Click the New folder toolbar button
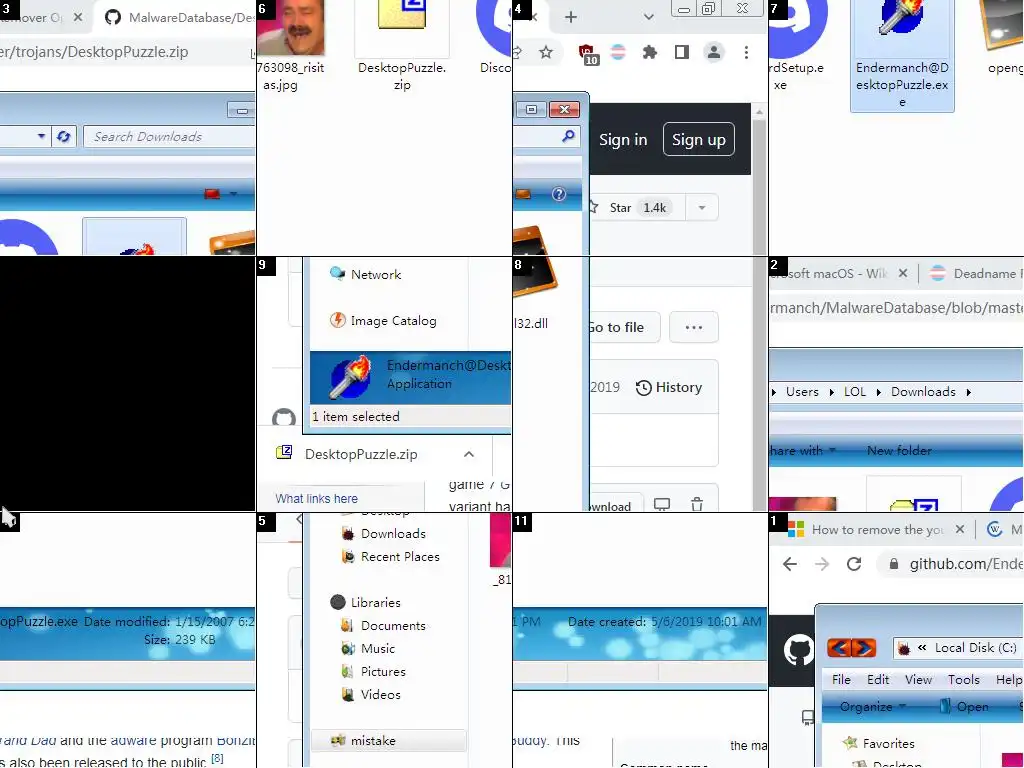Screen dimensions: 1024x768 (x=899, y=451)
